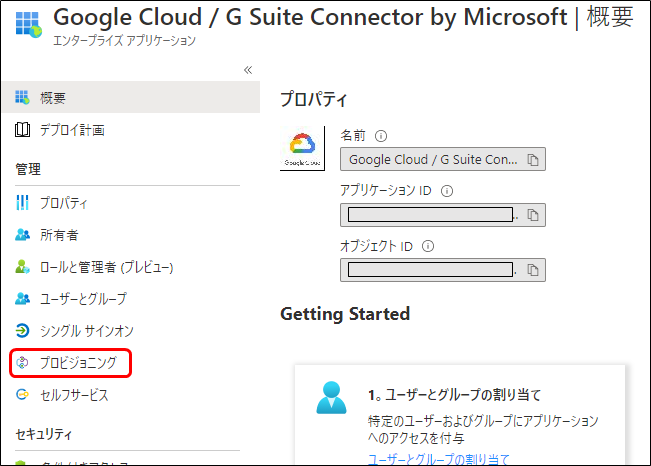This screenshot has width=651, height=466.
Task: Copy the application name to clipboard
Action: pyautogui.click(x=534, y=159)
